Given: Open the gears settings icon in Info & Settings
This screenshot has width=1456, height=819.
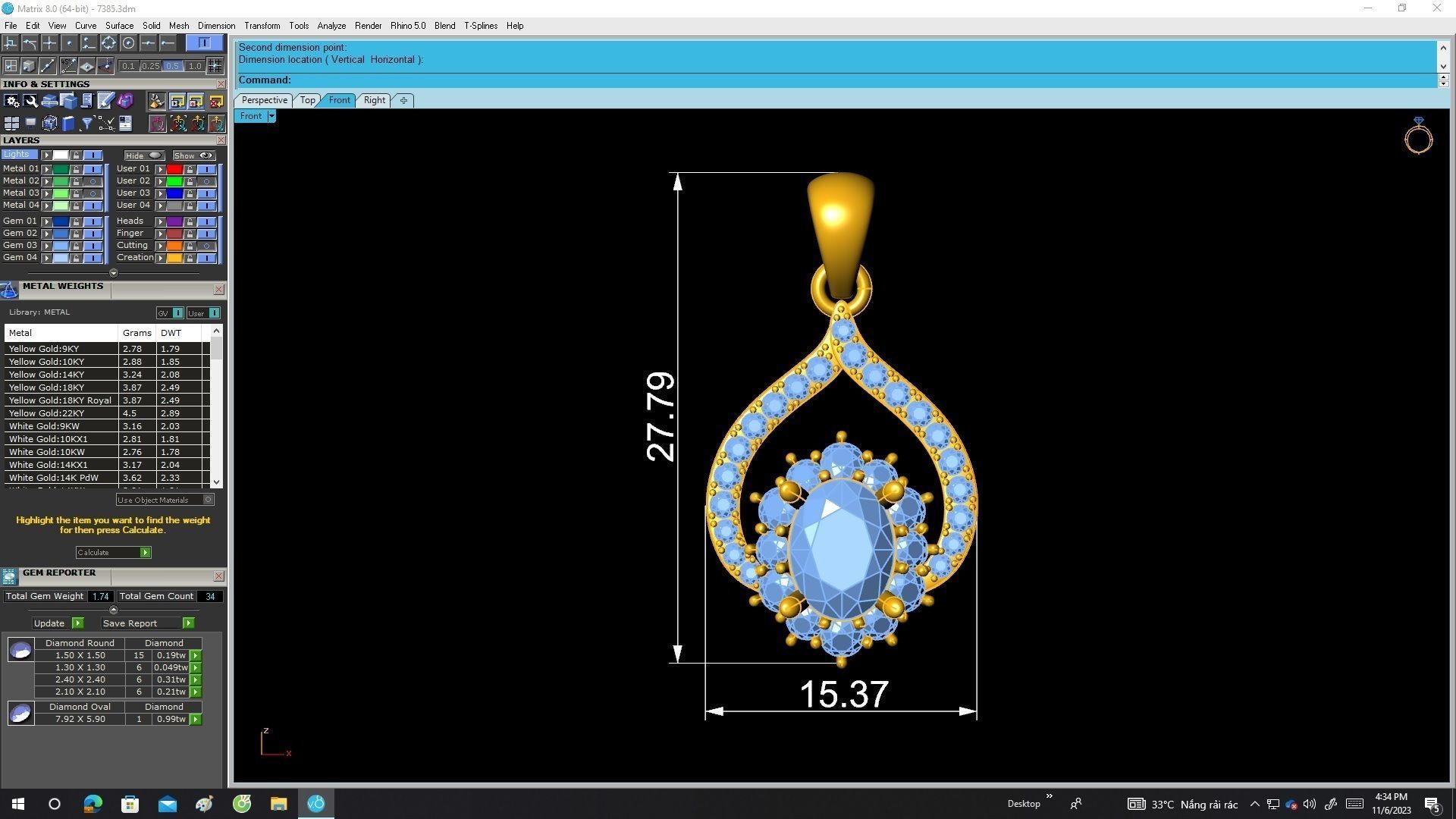Looking at the screenshot, I should tap(11, 101).
